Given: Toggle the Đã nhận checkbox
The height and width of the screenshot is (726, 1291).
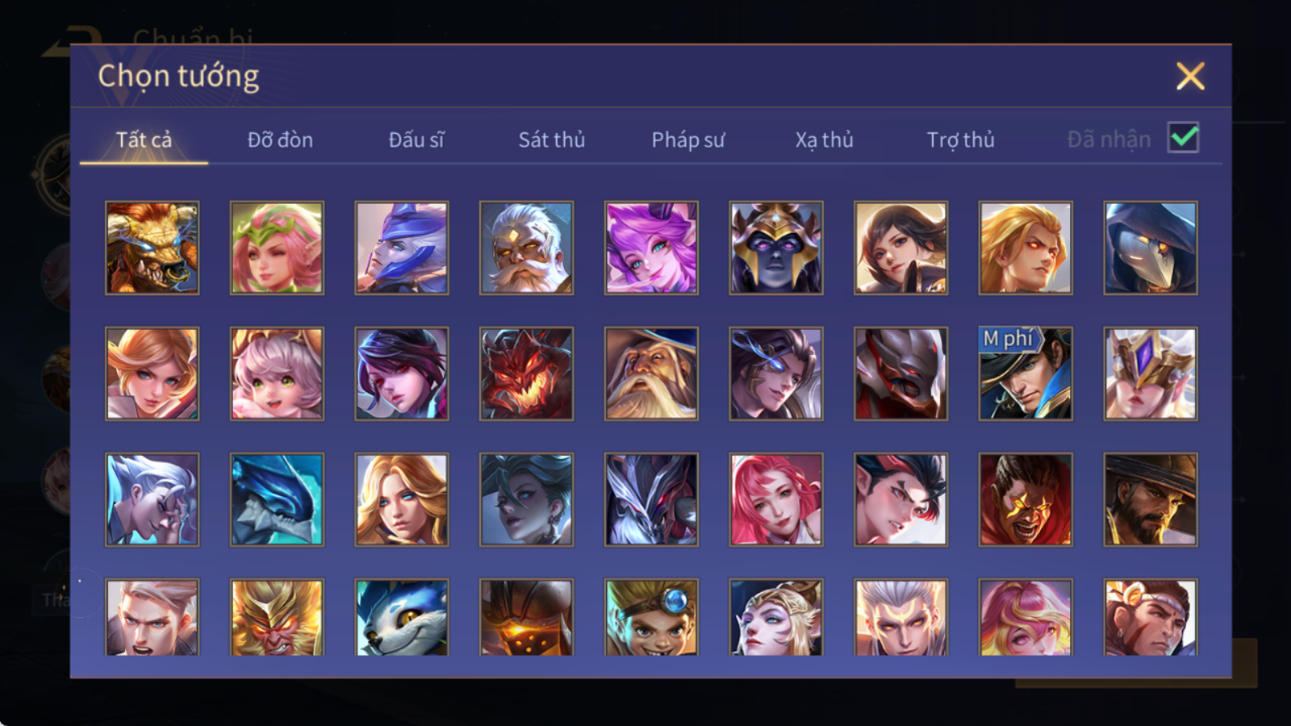Looking at the screenshot, I should [x=1183, y=139].
